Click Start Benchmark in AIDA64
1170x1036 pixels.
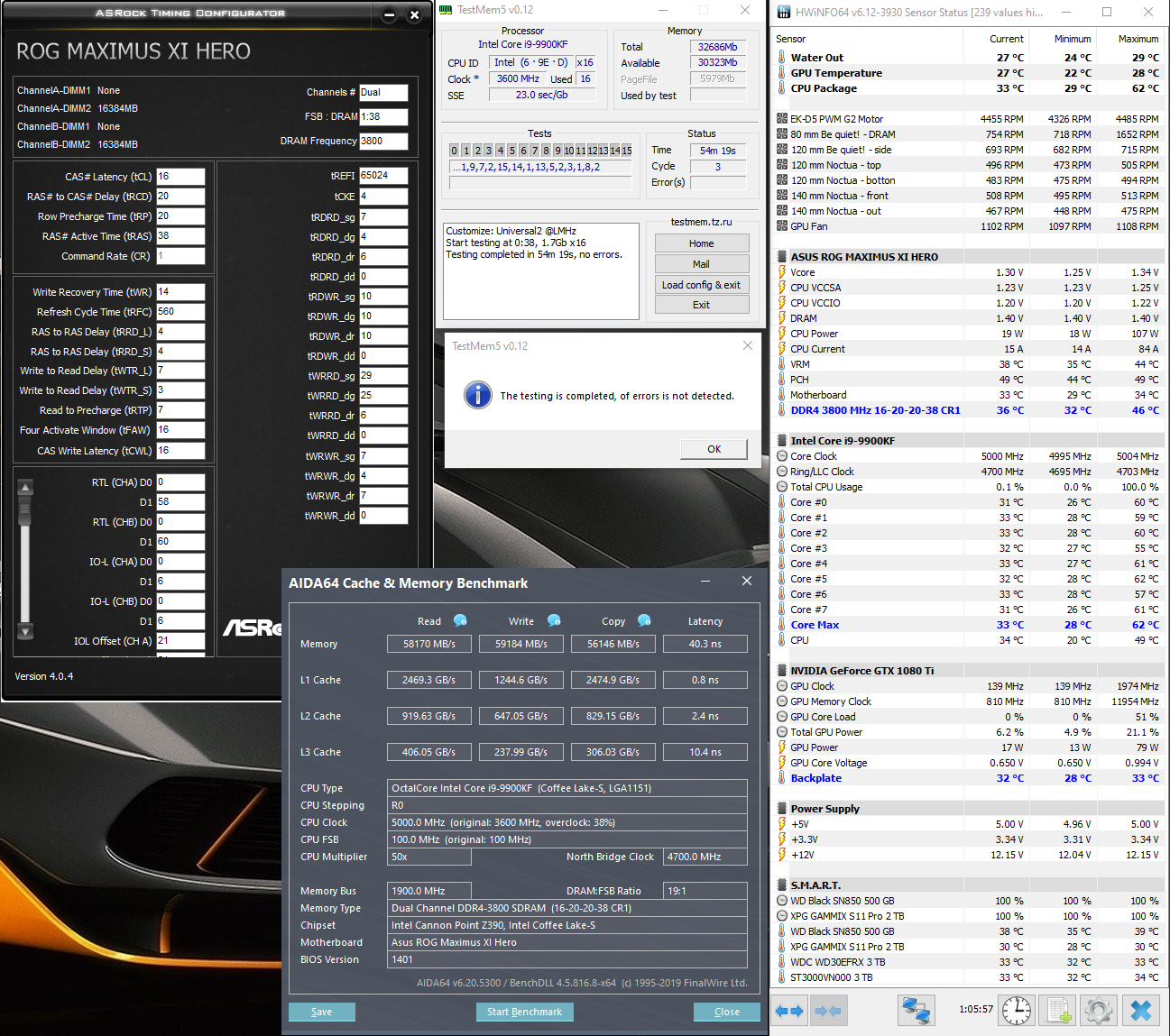point(524,1012)
